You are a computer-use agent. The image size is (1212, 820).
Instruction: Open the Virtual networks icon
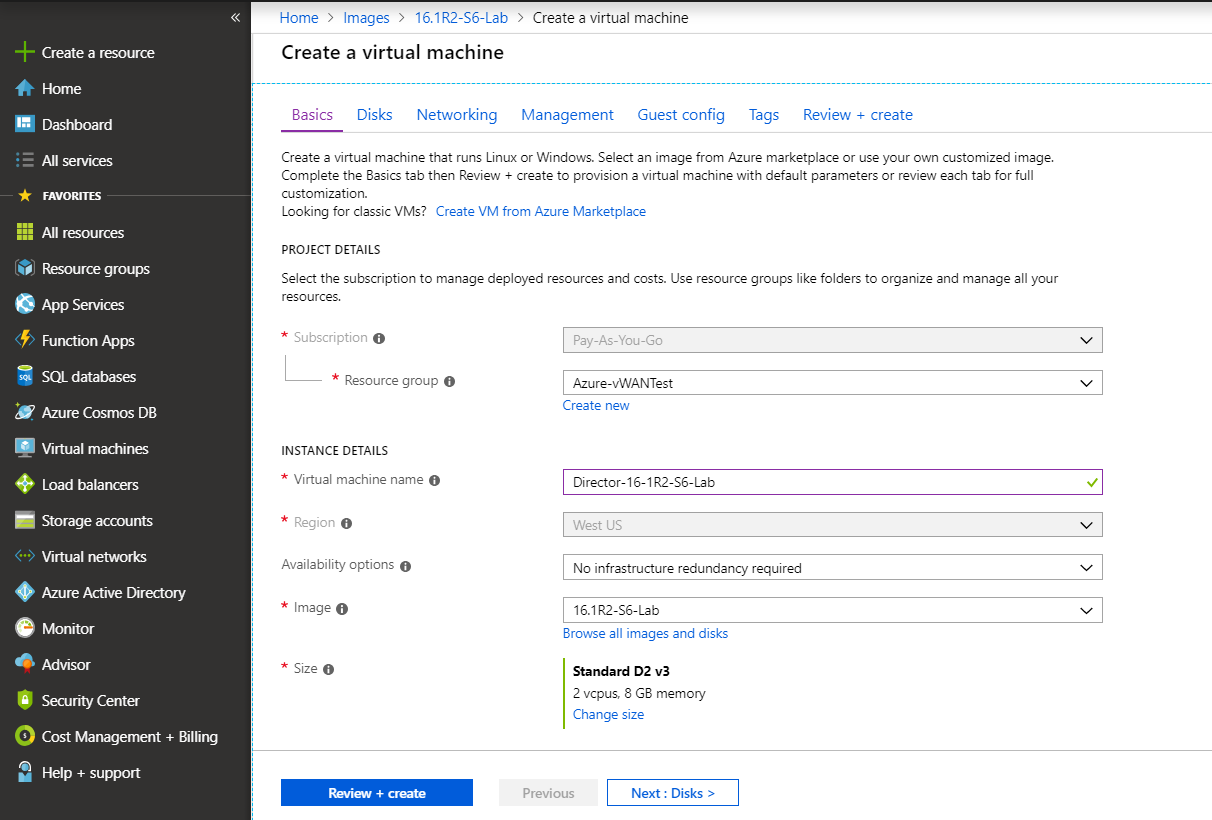point(25,556)
